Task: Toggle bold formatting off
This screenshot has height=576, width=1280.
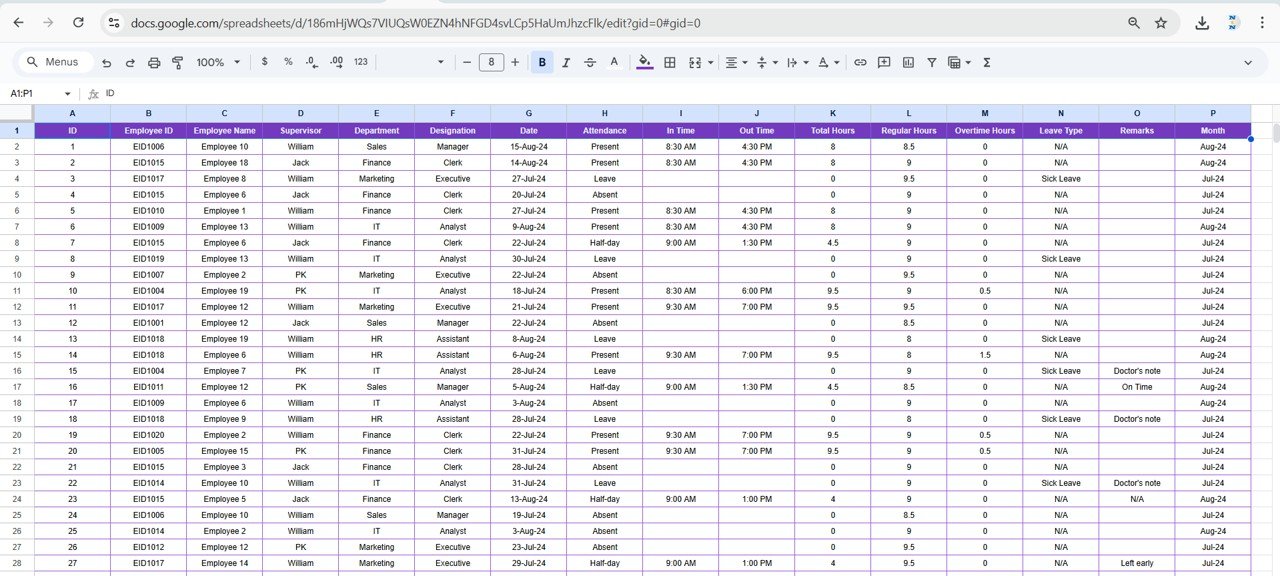Action: [541, 62]
